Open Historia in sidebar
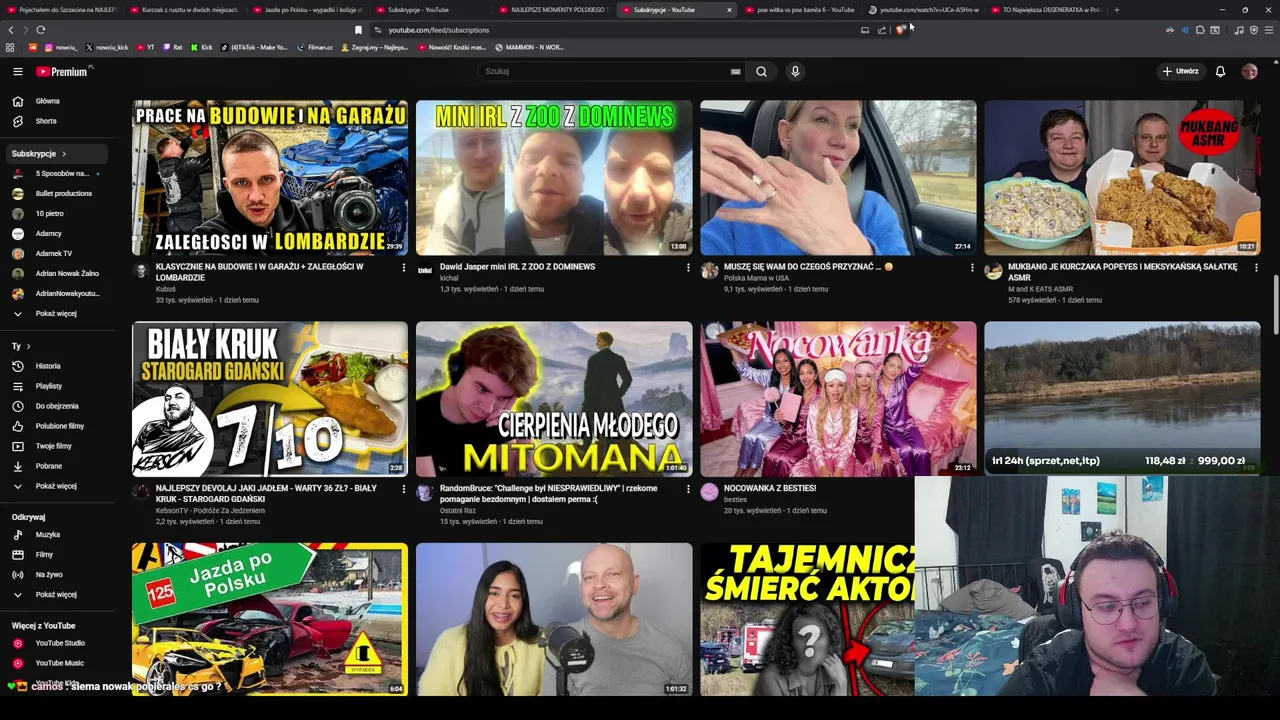The width and height of the screenshot is (1280, 720). tap(48, 366)
